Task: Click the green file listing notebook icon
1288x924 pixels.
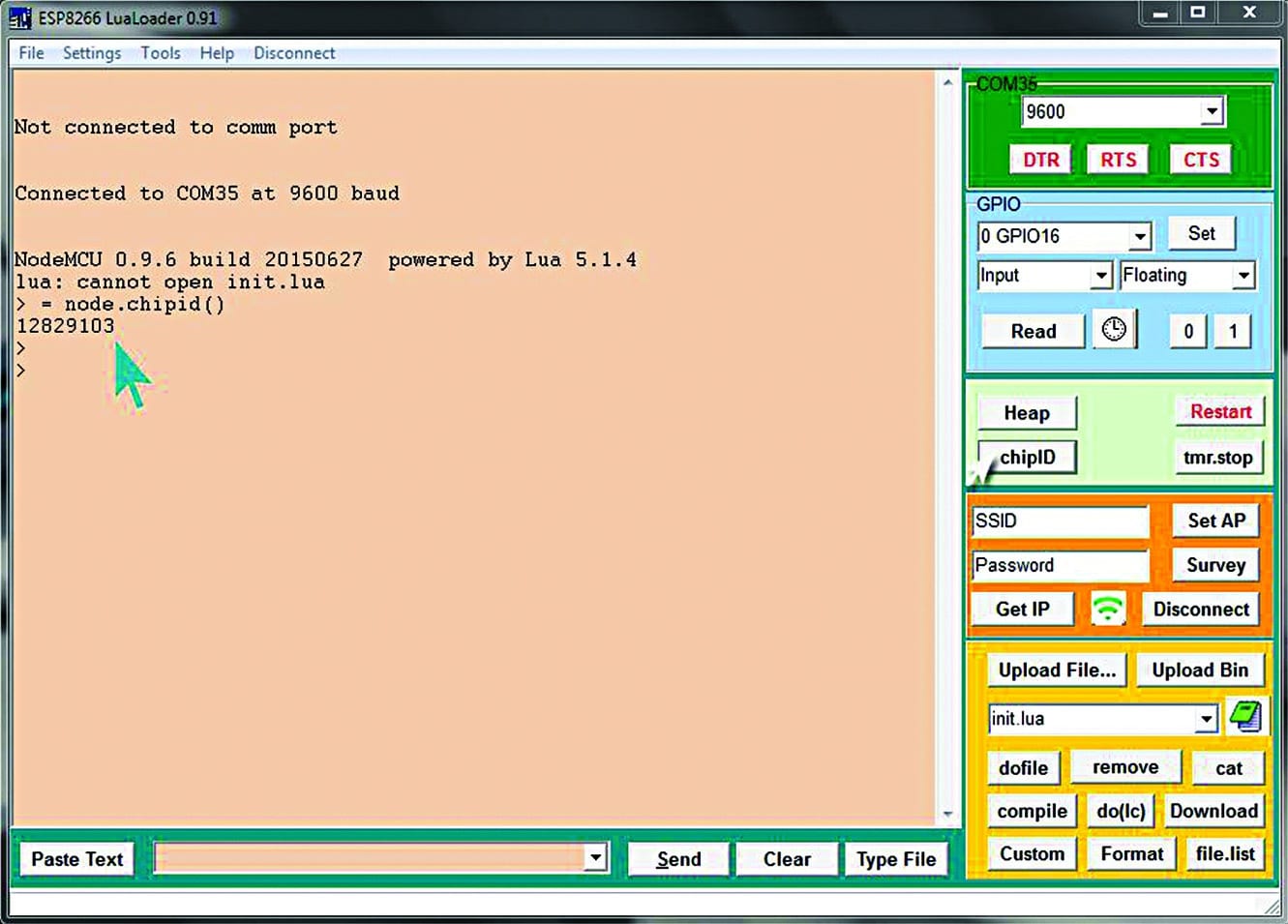Action: point(1247,718)
